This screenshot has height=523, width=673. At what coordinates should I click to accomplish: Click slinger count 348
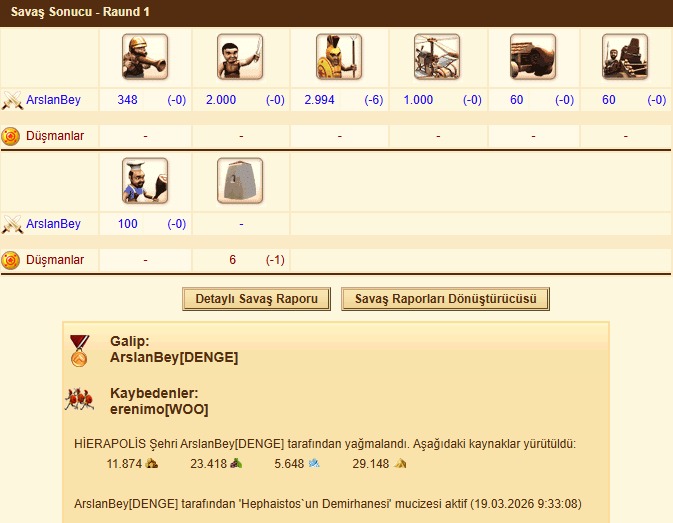127,100
